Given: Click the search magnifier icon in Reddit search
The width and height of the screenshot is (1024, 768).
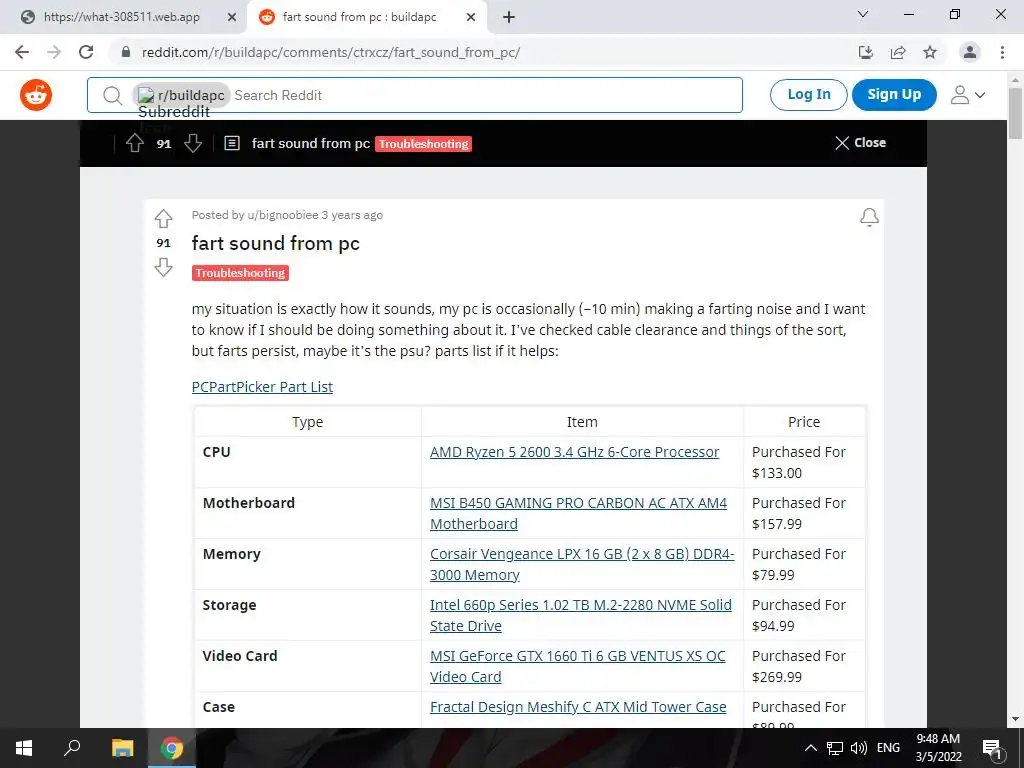Looking at the screenshot, I should tap(112, 95).
